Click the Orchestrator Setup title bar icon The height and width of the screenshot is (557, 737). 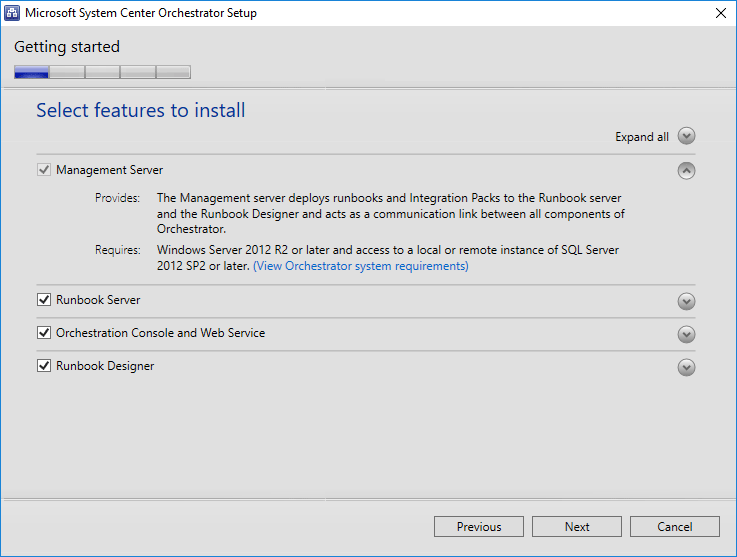point(12,13)
